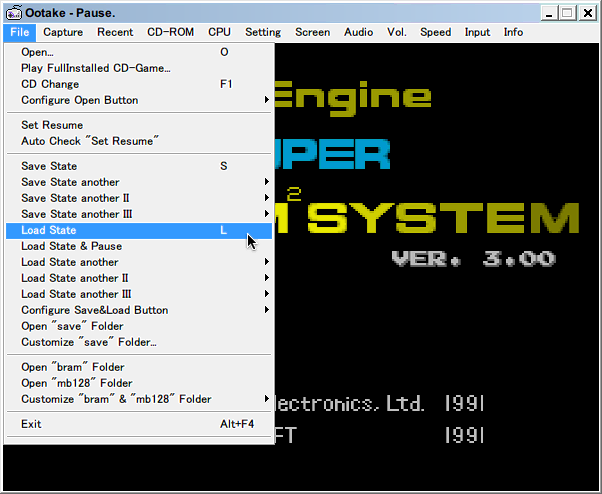Screen dimensions: 602x494
Task: Close the Ootake window
Action: pyautogui.click(x=587, y=13)
